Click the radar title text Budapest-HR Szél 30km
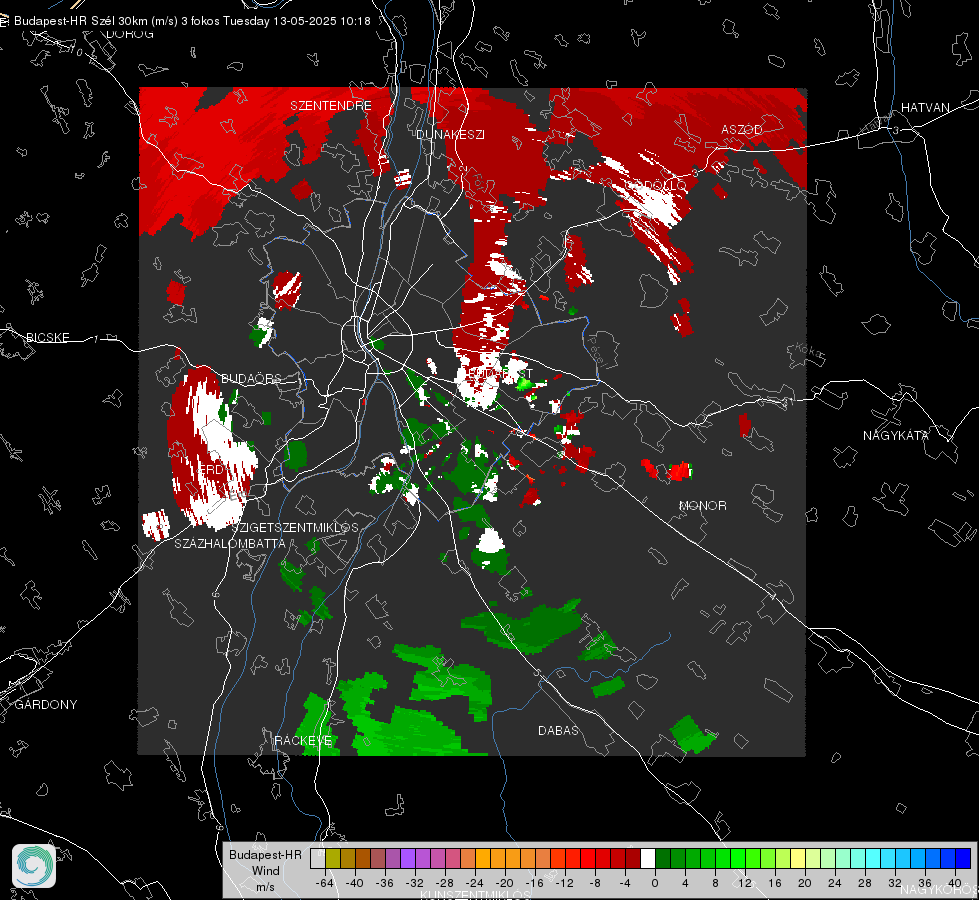Image resolution: width=979 pixels, height=900 pixels. [79, 21]
